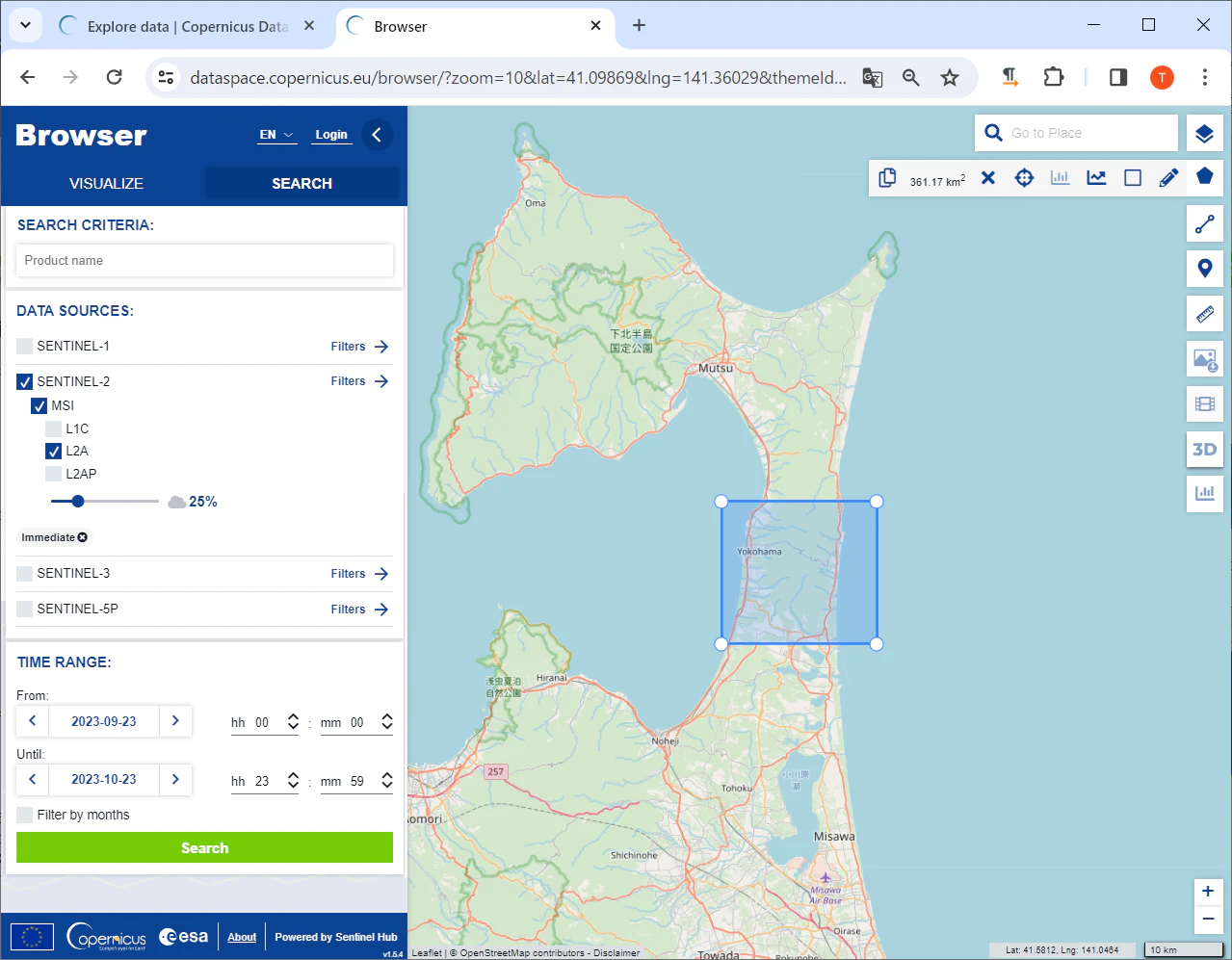This screenshot has height=960, width=1232.
Task: Open the timelapse film tool
Action: click(x=1204, y=404)
